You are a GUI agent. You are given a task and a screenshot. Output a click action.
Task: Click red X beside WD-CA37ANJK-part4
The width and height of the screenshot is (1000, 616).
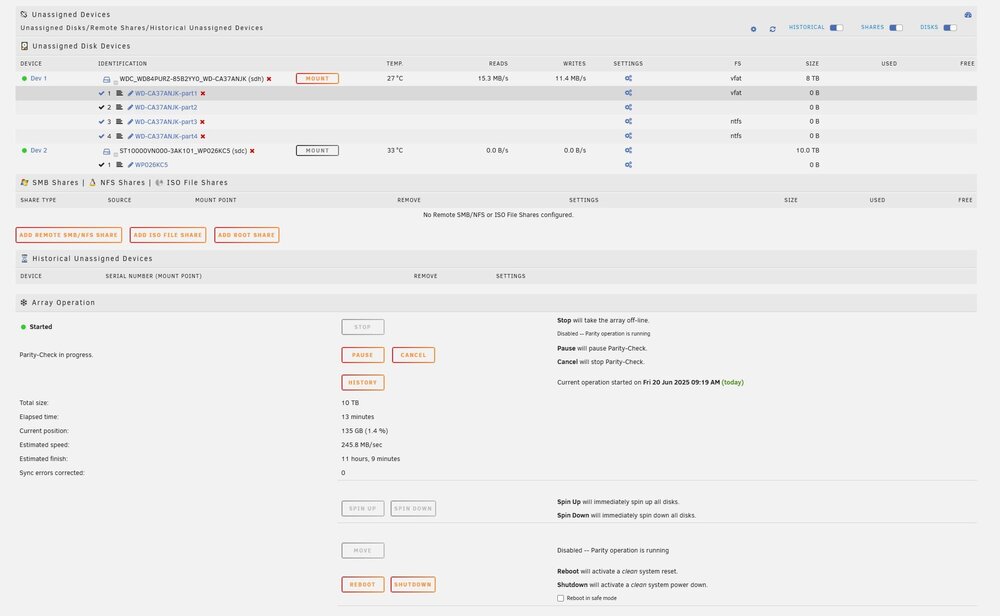203,136
